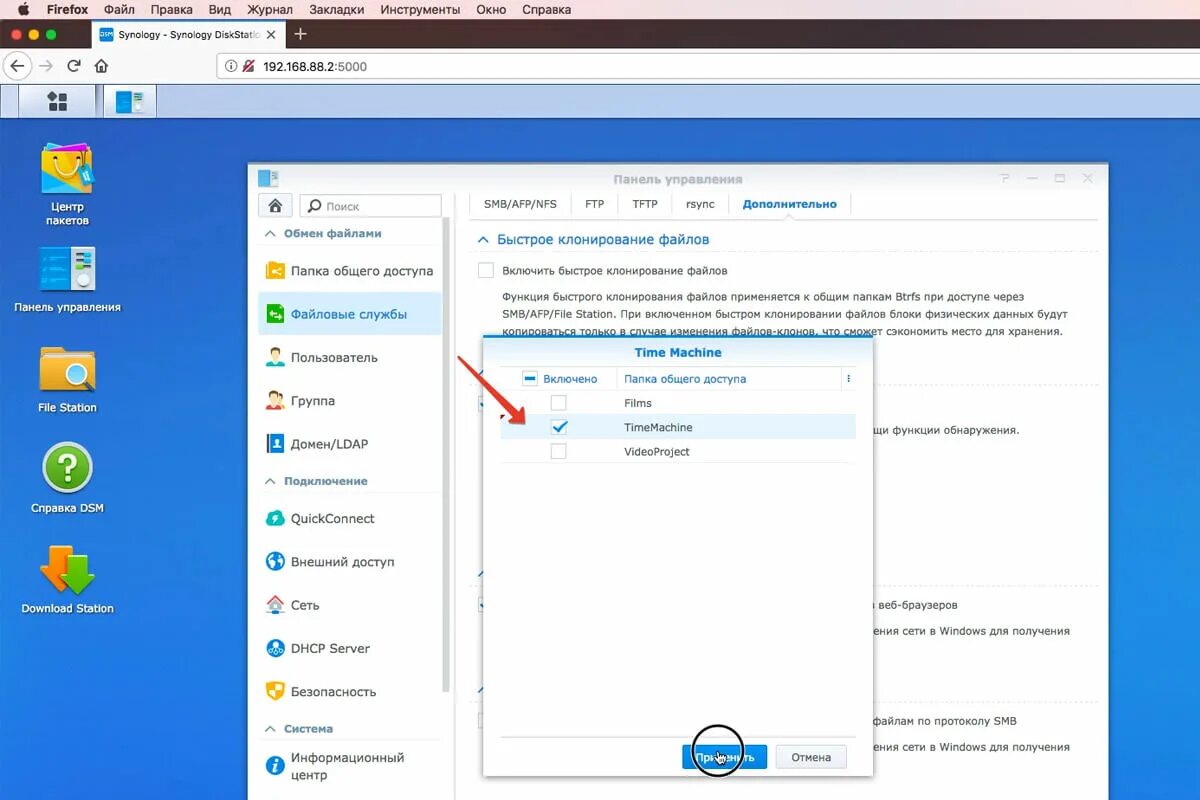Open Domain/LDAP settings

point(349,444)
